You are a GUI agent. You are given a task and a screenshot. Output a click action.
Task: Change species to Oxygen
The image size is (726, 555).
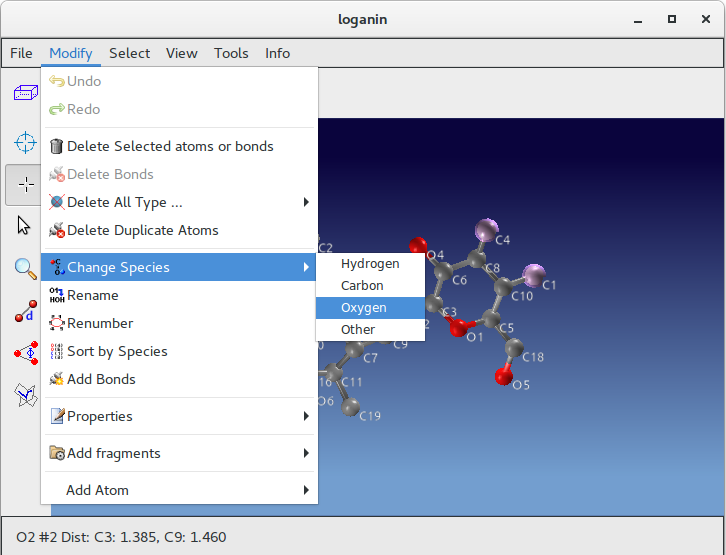(x=370, y=308)
